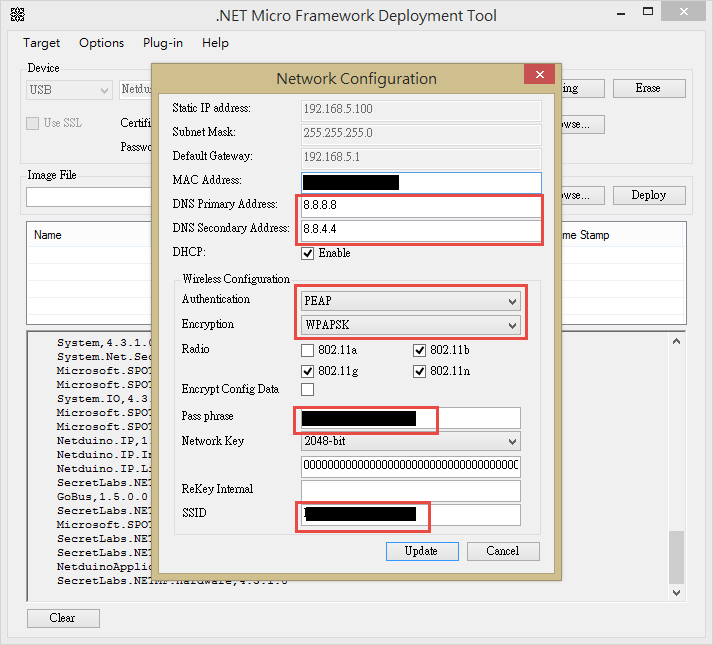The image size is (713, 645).
Task: Click the GoBus,1.5.0.0 log line
Action: tap(102, 497)
